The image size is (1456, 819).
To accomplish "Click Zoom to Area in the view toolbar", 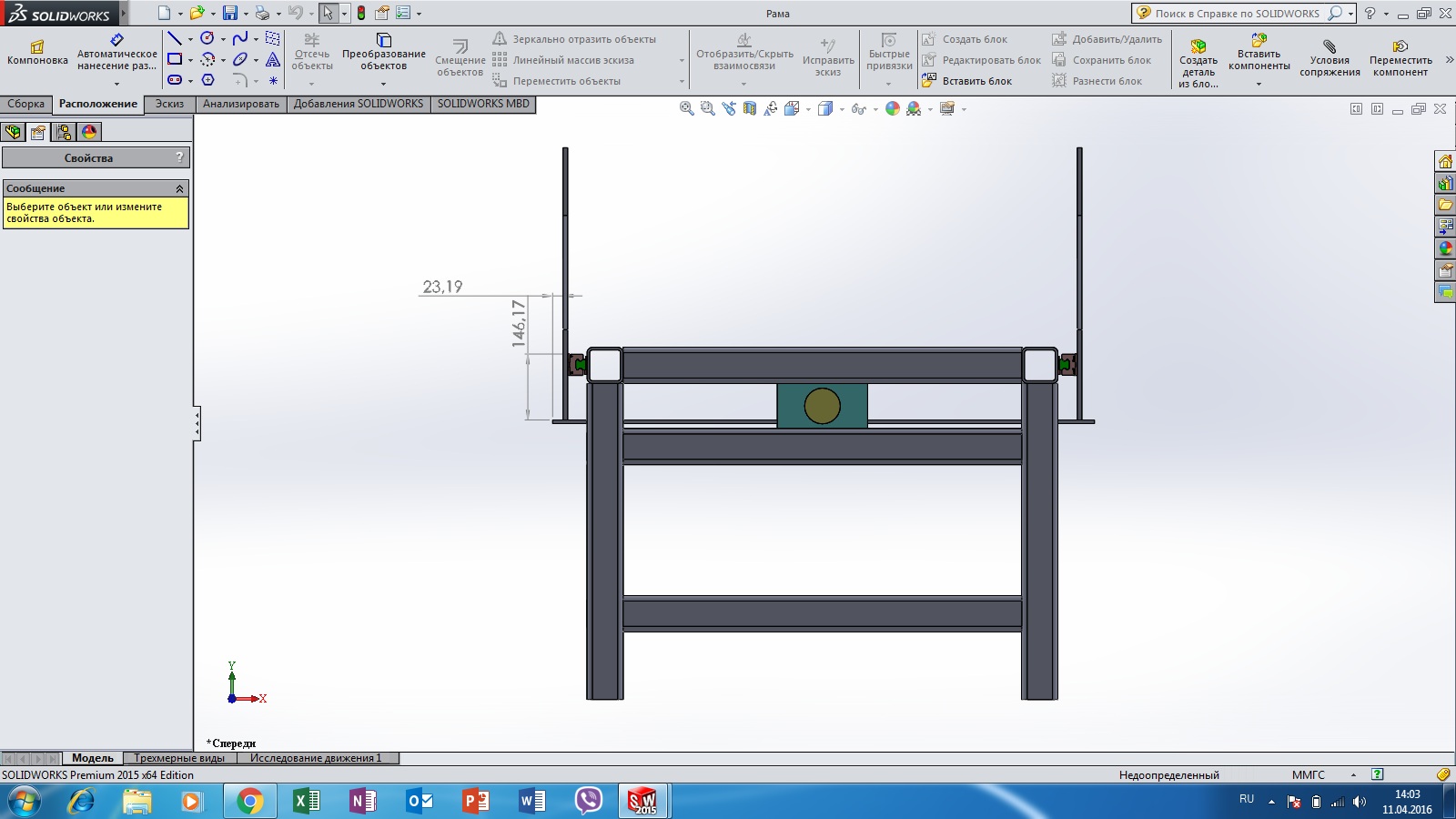I will (x=708, y=108).
